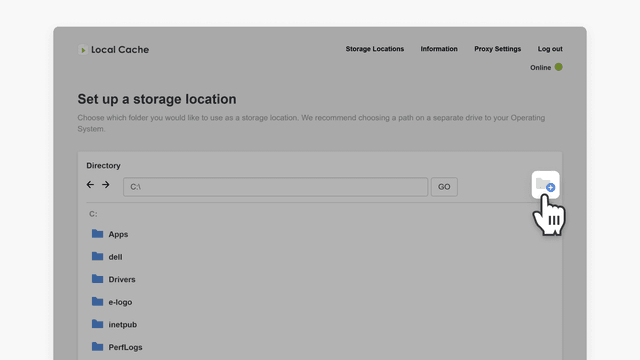Select the PerfLogs folder icon
This screenshot has height=360, width=640.
98,347
